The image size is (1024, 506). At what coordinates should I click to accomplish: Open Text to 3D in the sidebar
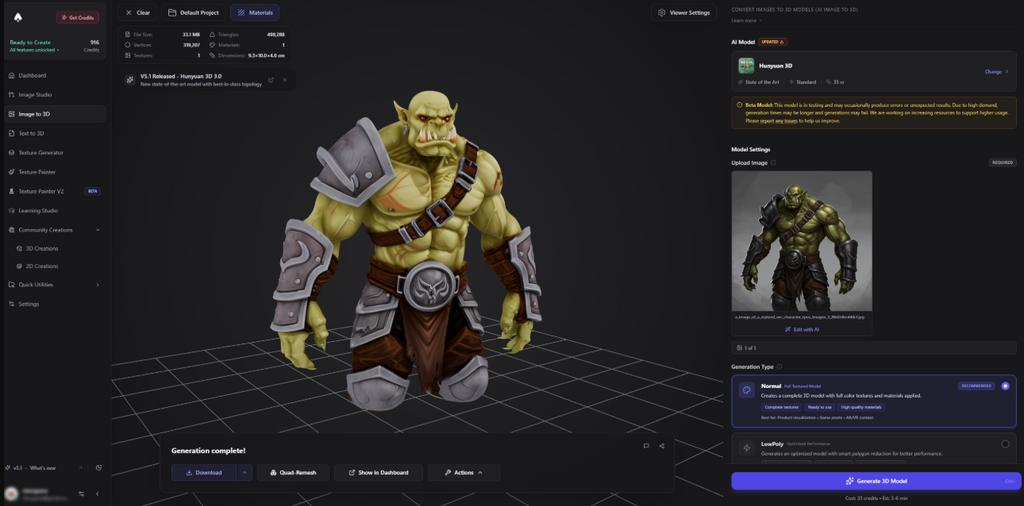coord(55,133)
